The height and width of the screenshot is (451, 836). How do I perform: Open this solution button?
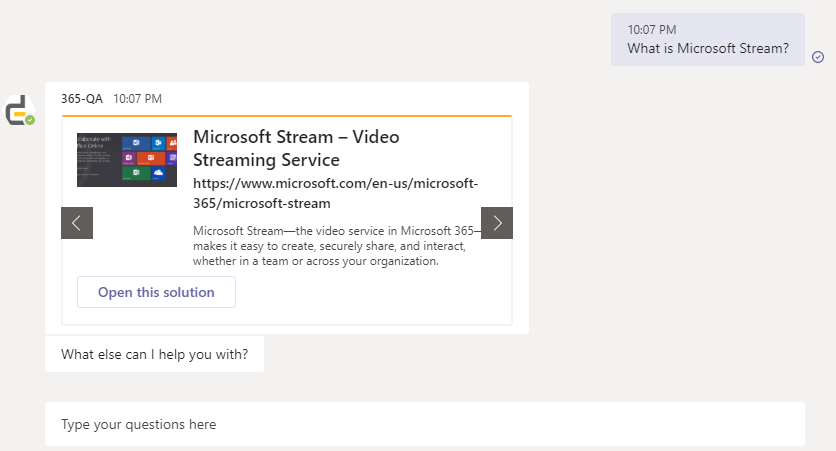(x=156, y=292)
